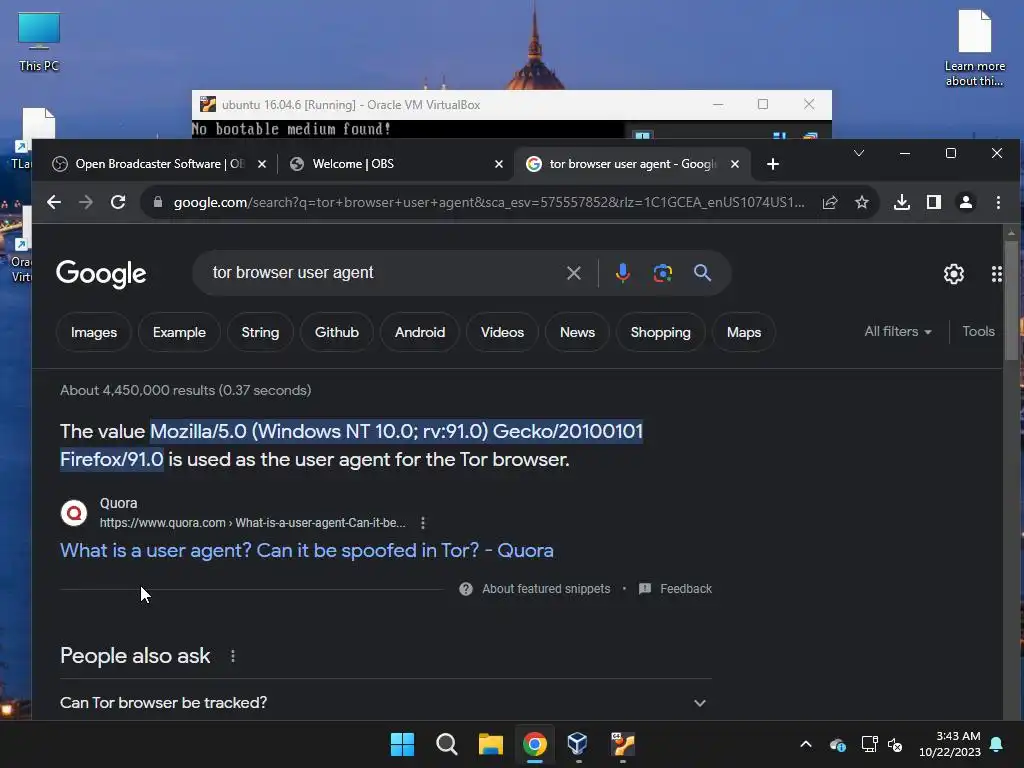1024x768 pixels.
Task: Click the Google logo
Action: pos(101,274)
